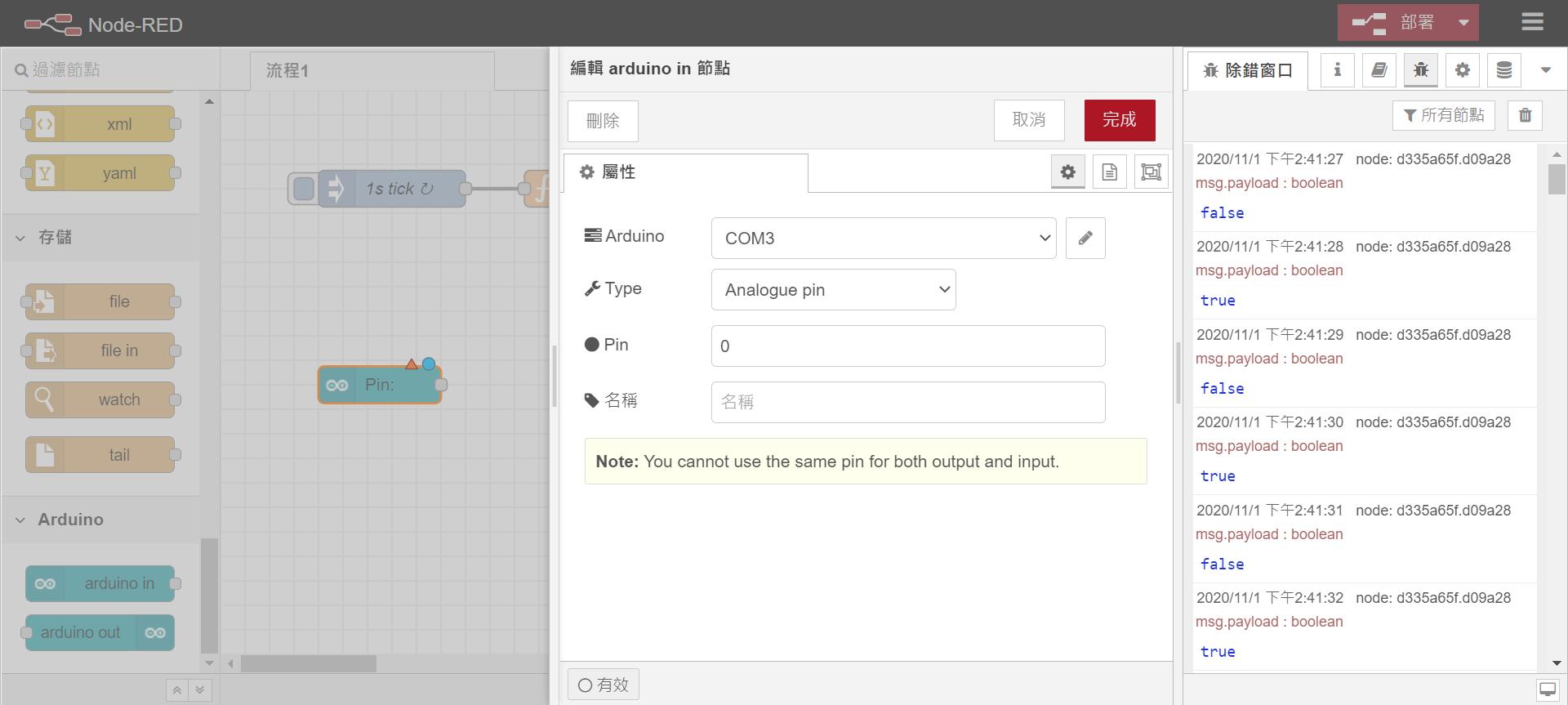Switch to the 流程1 flow tab
Screen dimensions: 1568x705
tap(372, 71)
